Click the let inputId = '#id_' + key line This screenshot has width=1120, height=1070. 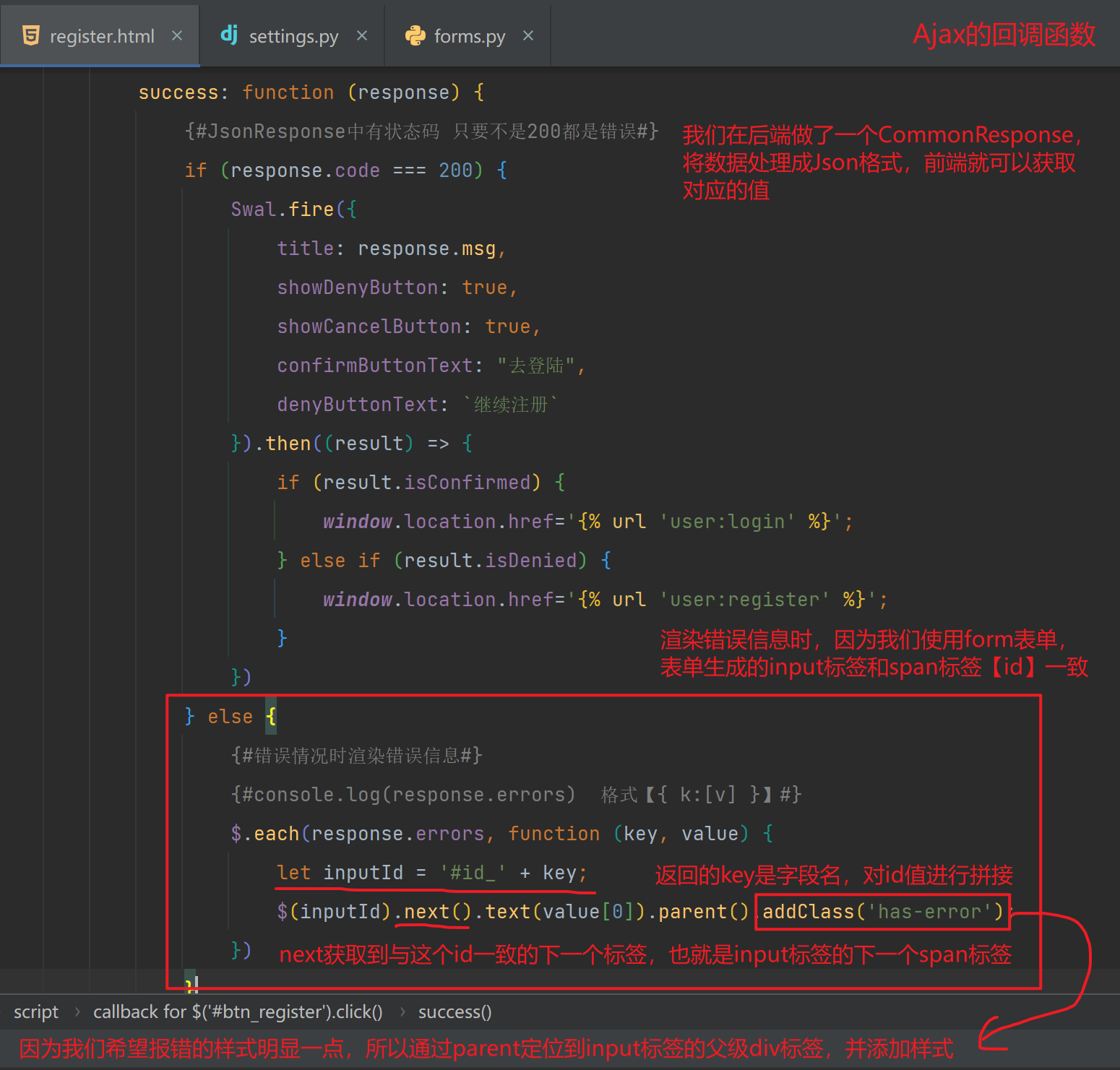click(x=432, y=873)
